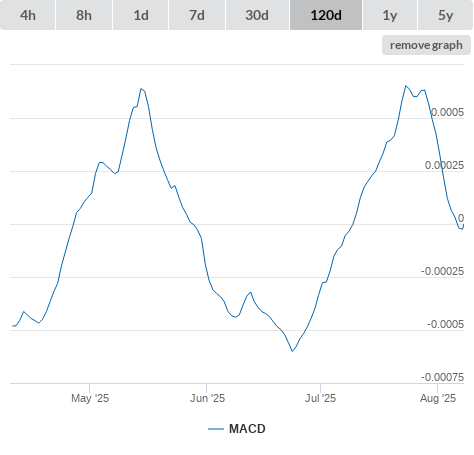Select the 30d range tab
Screen dimensions: 474x455
257,15
